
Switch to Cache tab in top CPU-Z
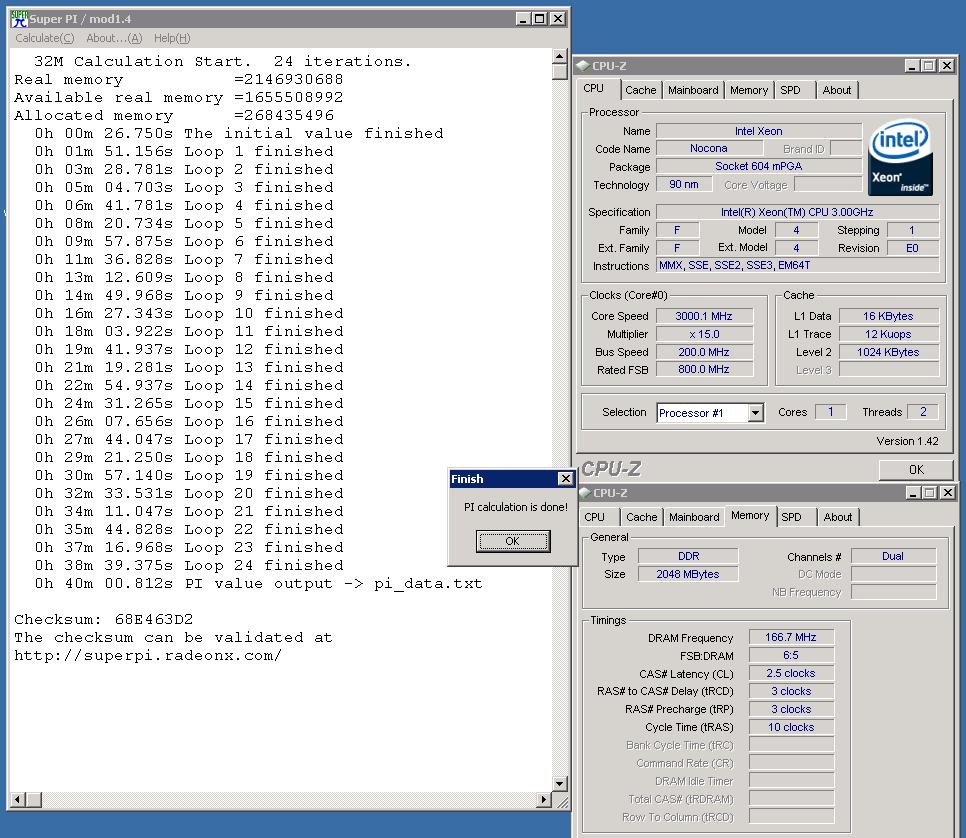click(641, 90)
